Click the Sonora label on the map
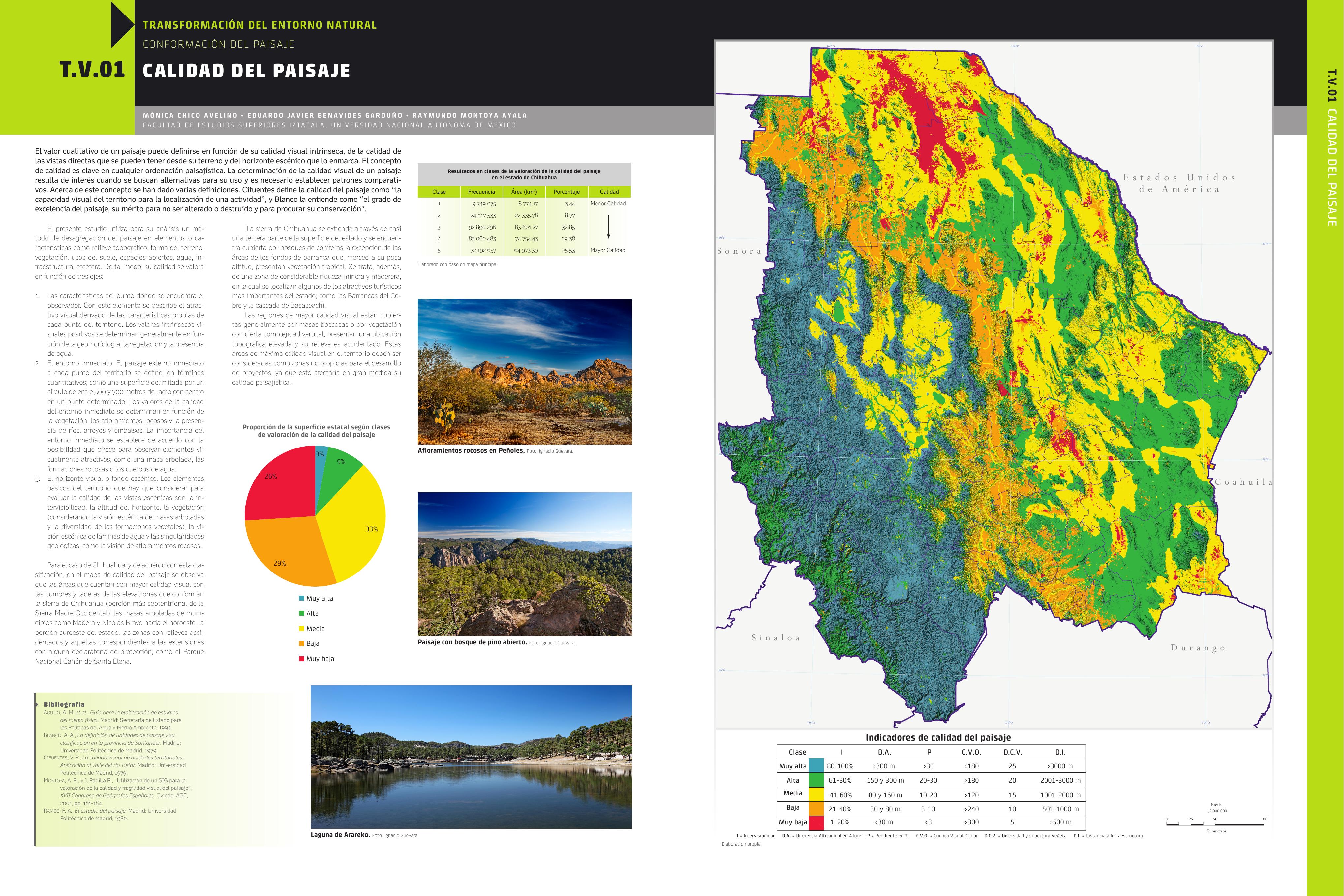This screenshot has height=896, width=1344. (739, 251)
